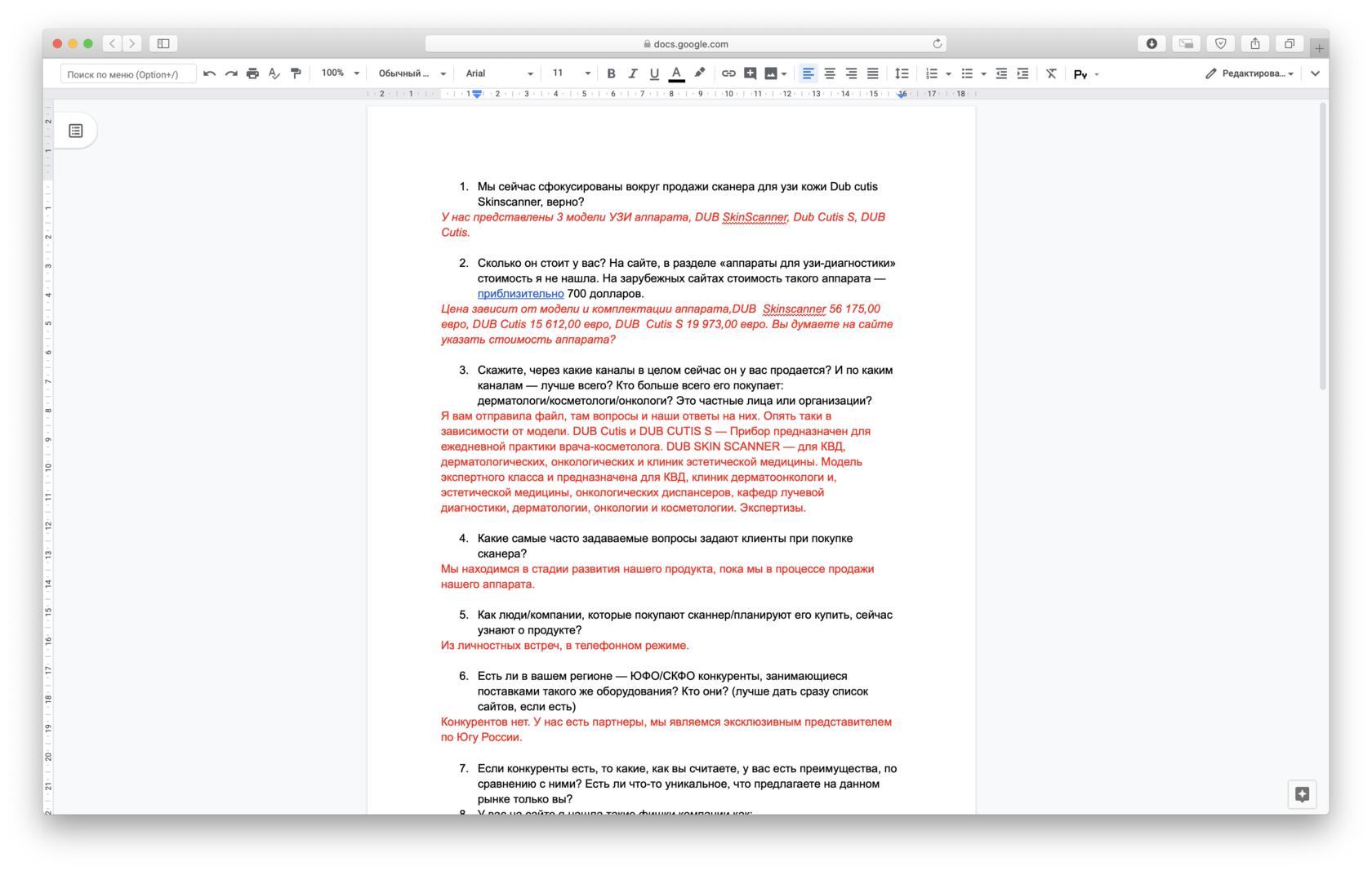Screen dimensions: 1372x871
Task: Go back in Safari history
Action: pyautogui.click(x=112, y=43)
